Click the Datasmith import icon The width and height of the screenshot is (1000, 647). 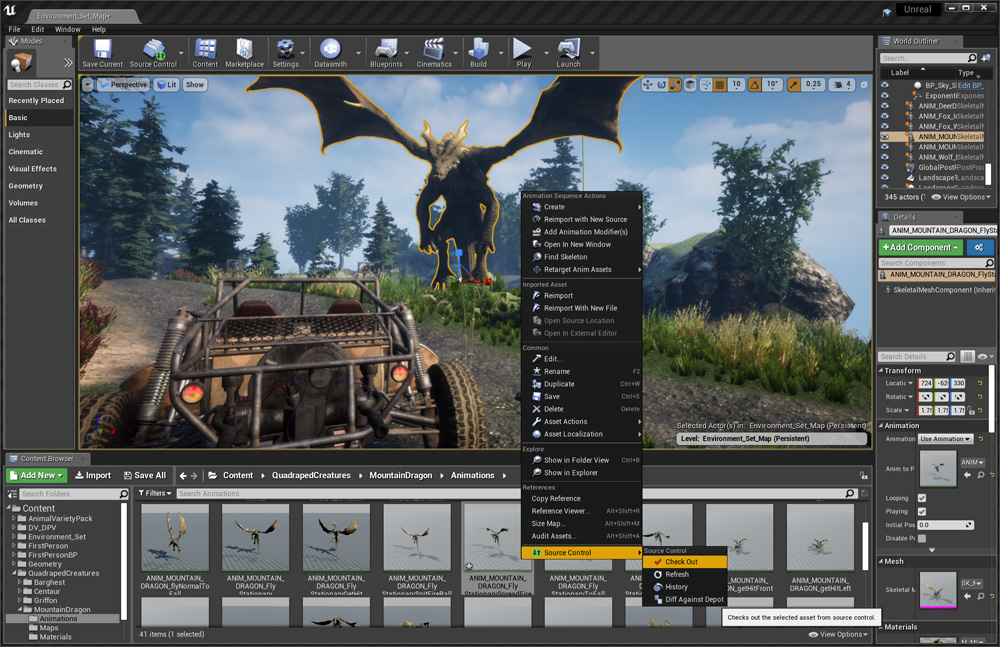[330, 53]
